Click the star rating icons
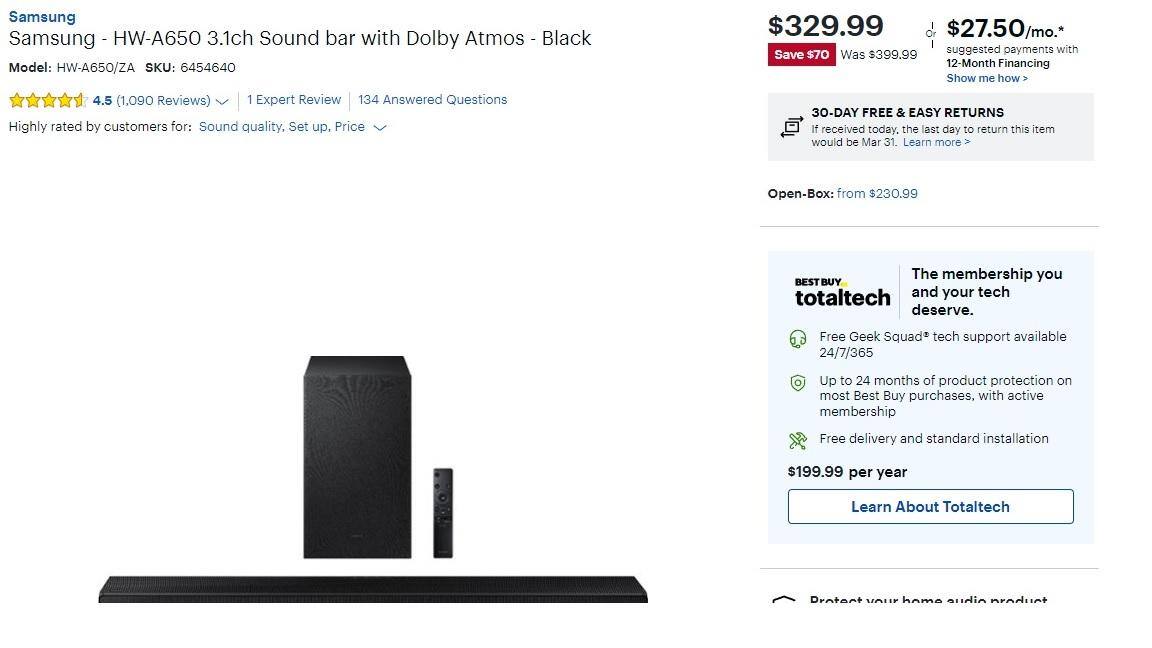Viewport: 1152px width, 648px height. pyautogui.click(x=48, y=100)
